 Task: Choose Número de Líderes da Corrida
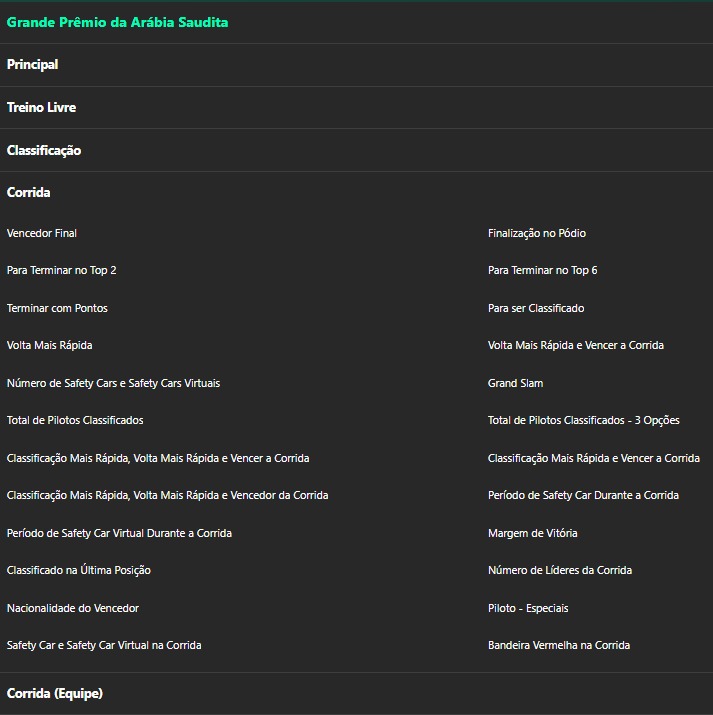[x=560, y=571]
